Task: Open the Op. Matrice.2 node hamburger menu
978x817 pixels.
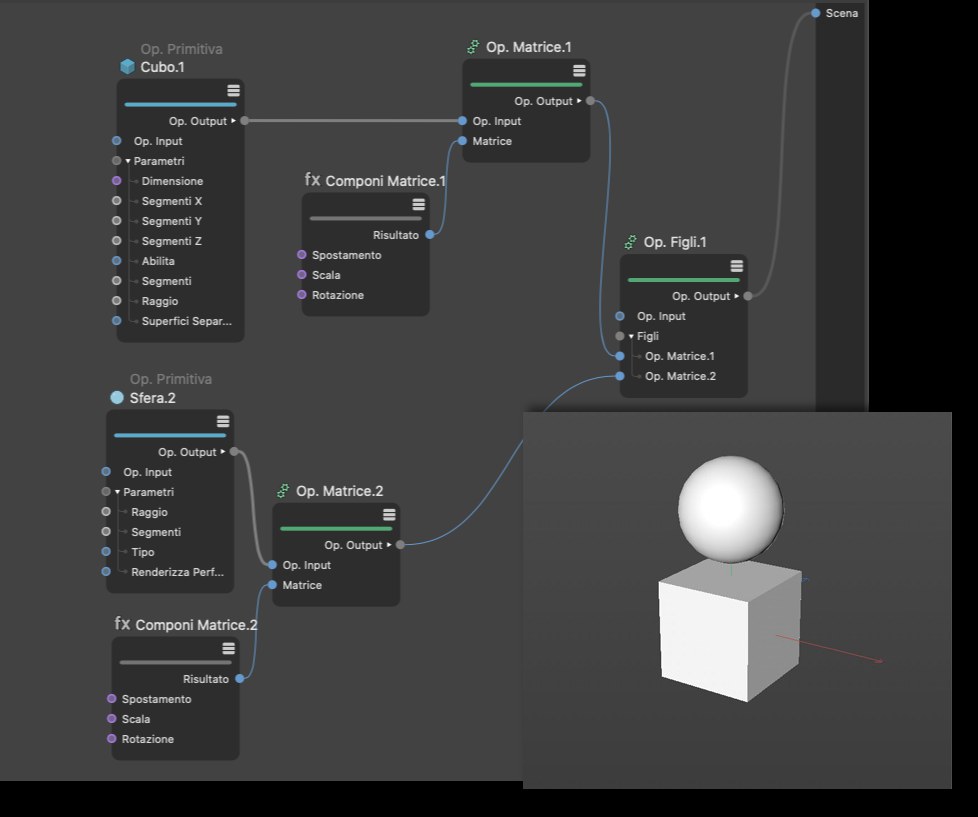Action: 389,515
